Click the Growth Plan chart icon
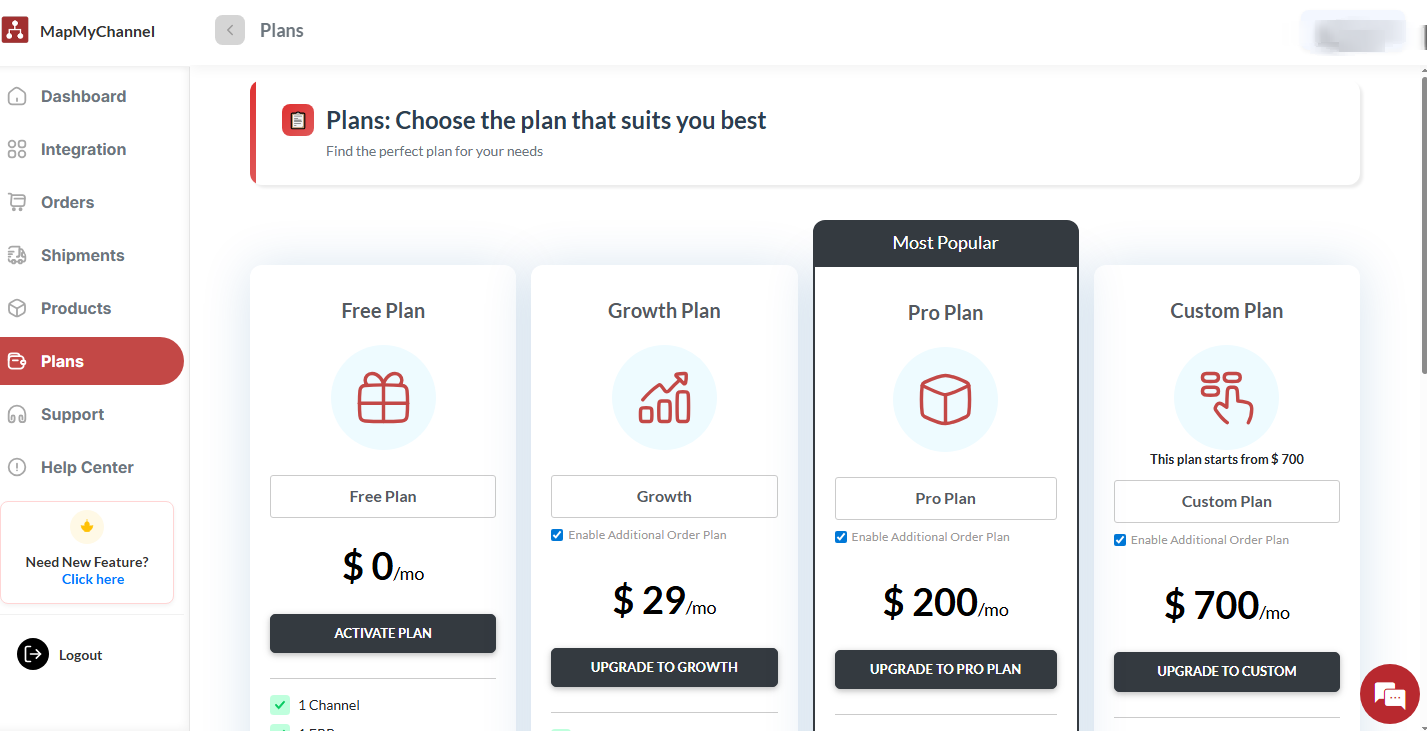This screenshot has width=1427, height=731. point(664,397)
